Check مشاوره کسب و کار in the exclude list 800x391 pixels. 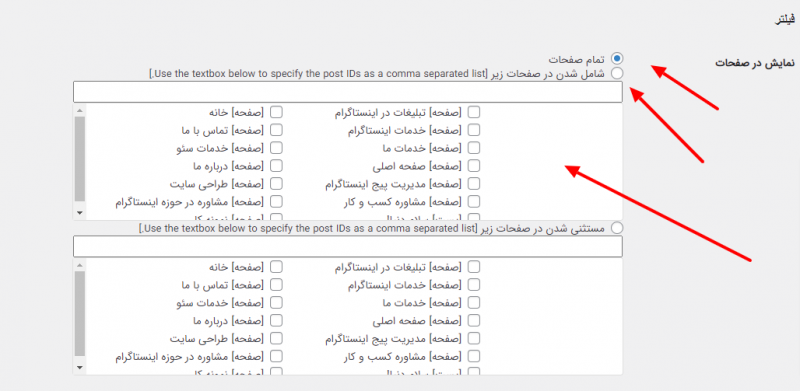tap(473, 355)
